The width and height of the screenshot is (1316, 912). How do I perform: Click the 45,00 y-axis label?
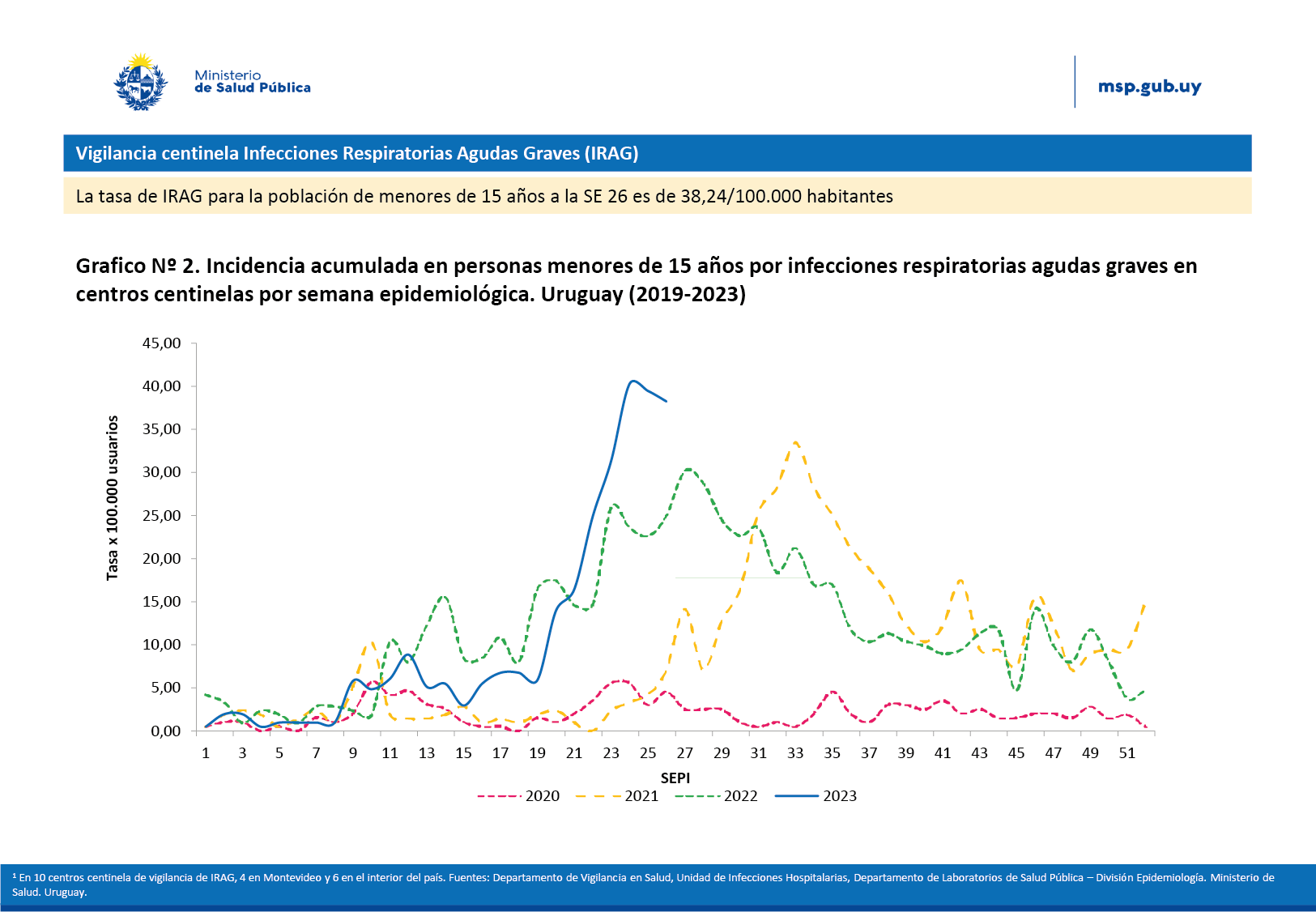pyautogui.click(x=162, y=343)
